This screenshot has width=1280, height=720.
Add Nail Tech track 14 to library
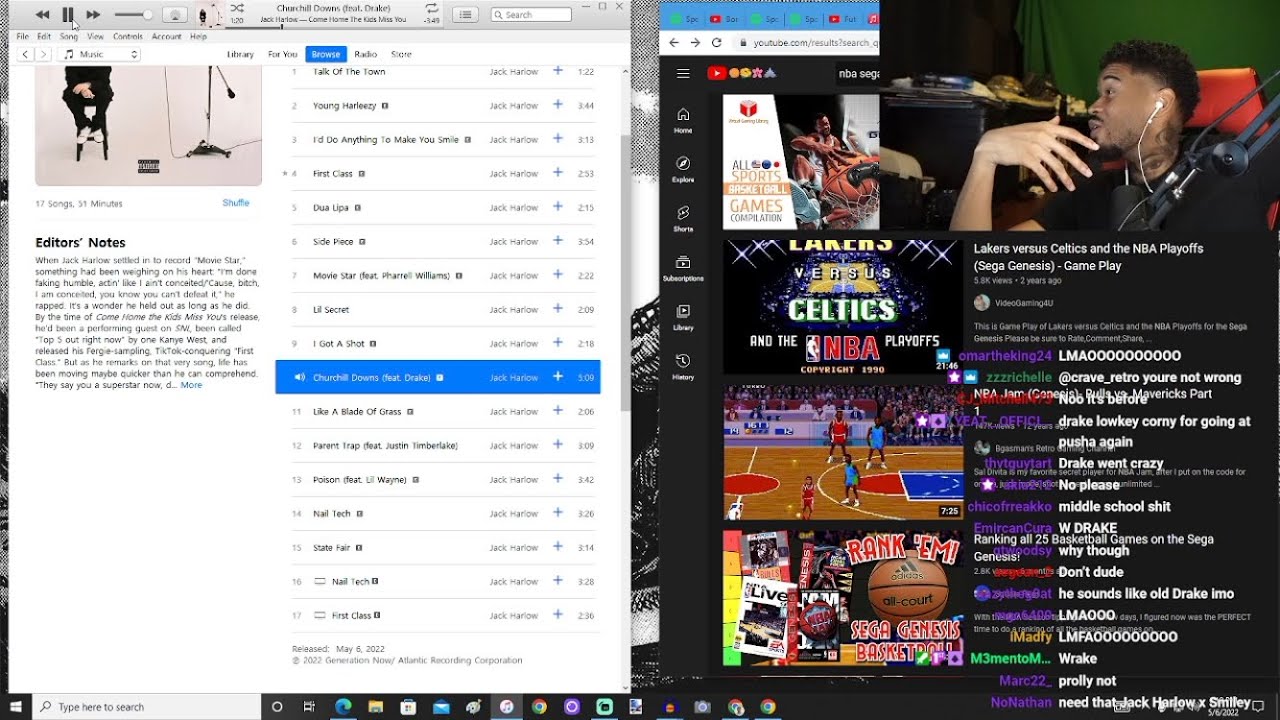coord(558,513)
